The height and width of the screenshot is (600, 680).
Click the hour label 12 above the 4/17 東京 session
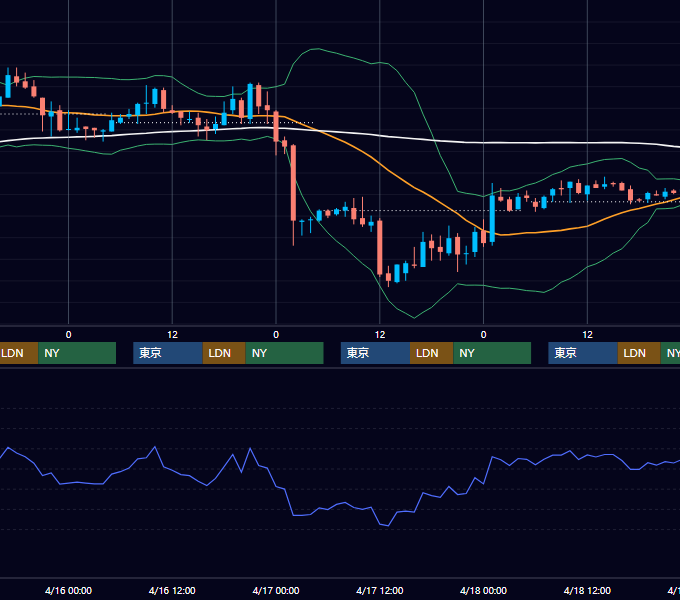380,335
